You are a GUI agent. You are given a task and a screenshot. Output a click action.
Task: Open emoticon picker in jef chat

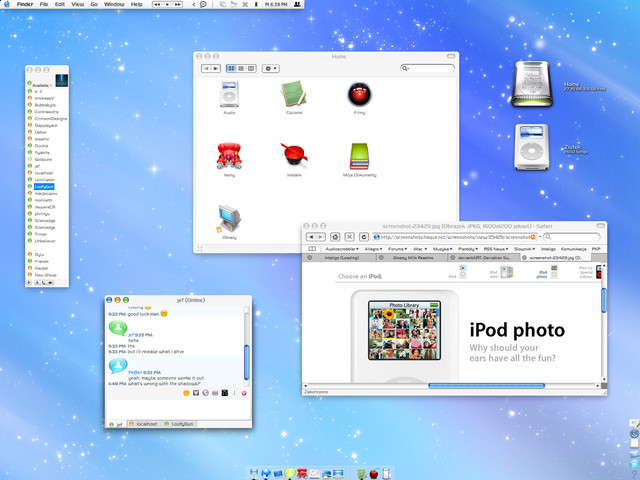pos(186,393)
